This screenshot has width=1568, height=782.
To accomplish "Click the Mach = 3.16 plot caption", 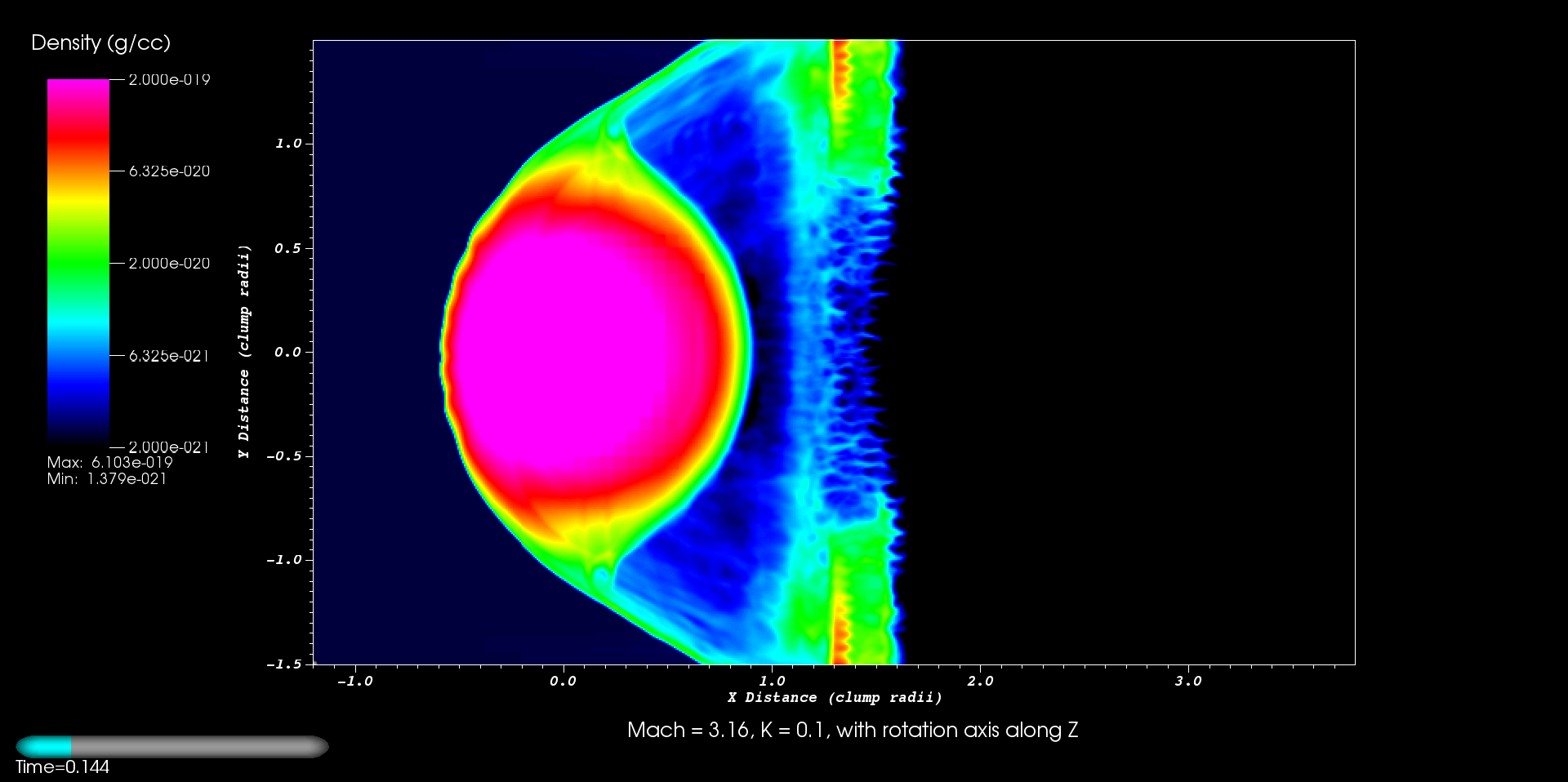I will pos(853,731).
